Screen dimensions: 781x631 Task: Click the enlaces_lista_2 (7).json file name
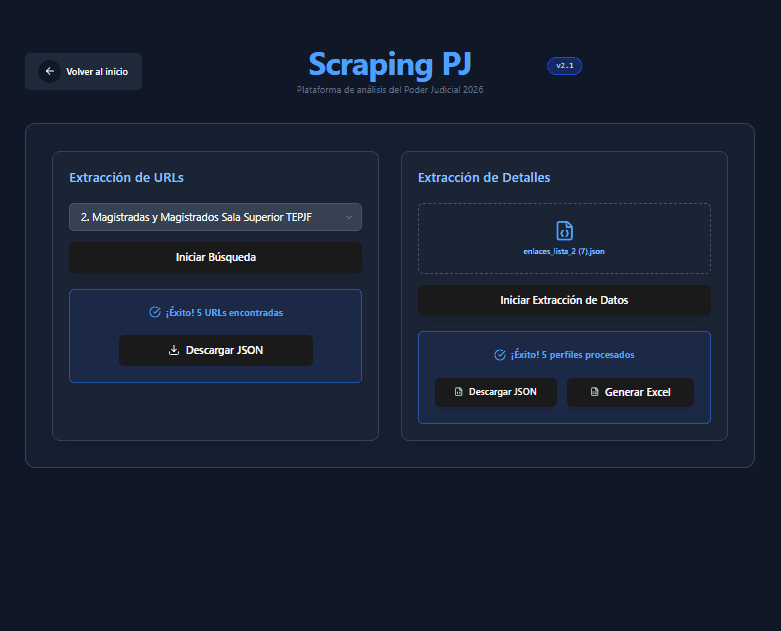coord(564,251)
